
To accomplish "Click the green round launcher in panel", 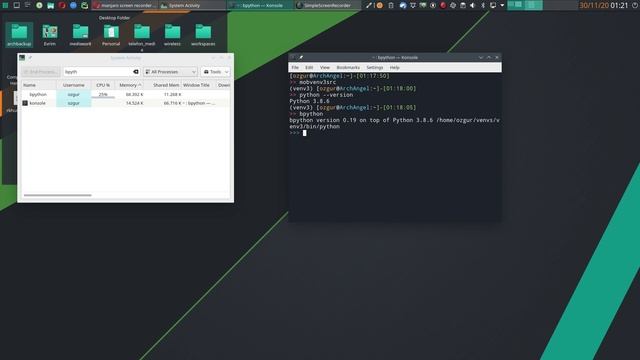I will coord(39,5).
